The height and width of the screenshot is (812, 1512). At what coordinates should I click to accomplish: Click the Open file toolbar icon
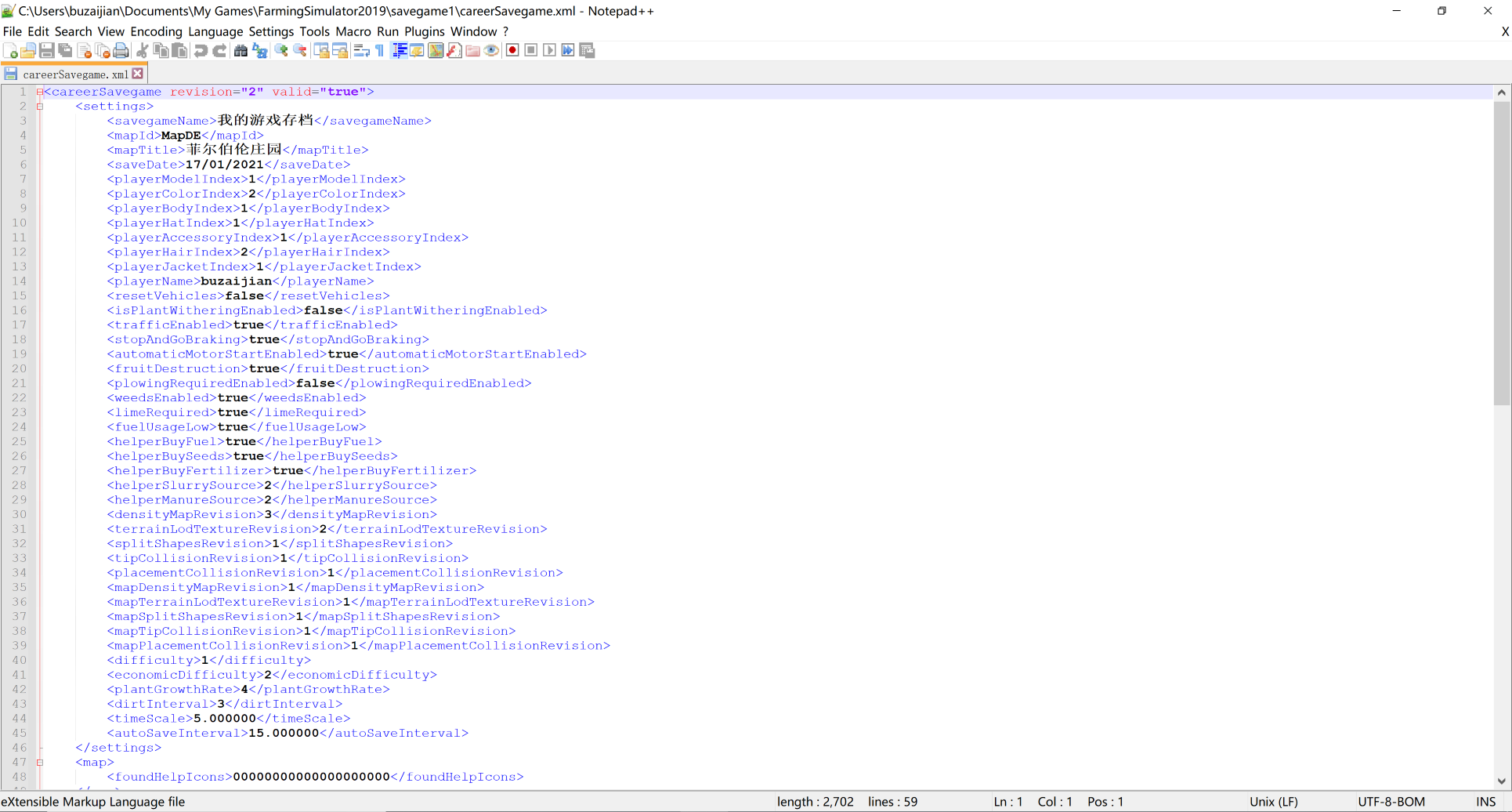point(28,51)
